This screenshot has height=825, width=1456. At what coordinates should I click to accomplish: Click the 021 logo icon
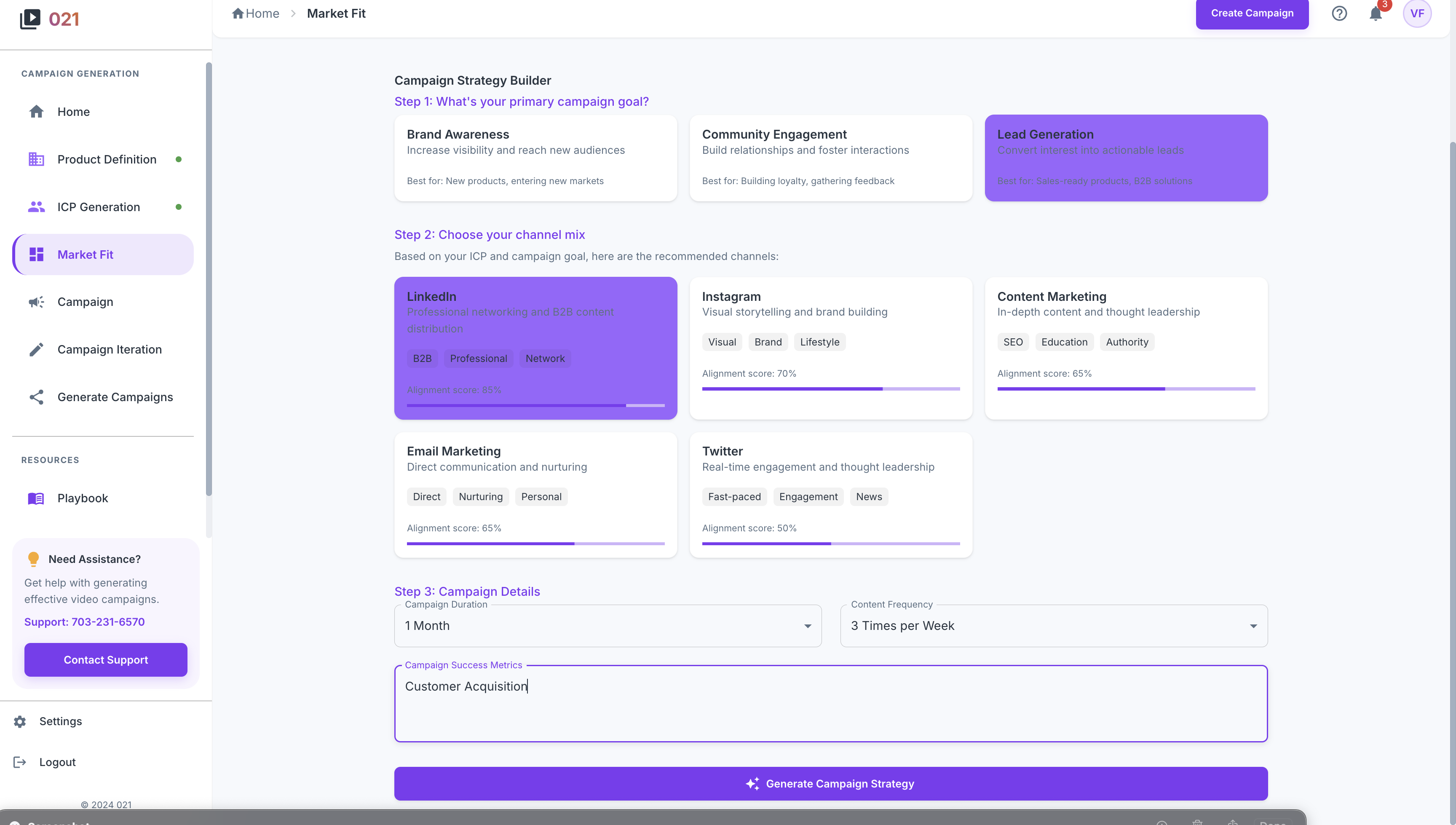(x=30, y=19)
